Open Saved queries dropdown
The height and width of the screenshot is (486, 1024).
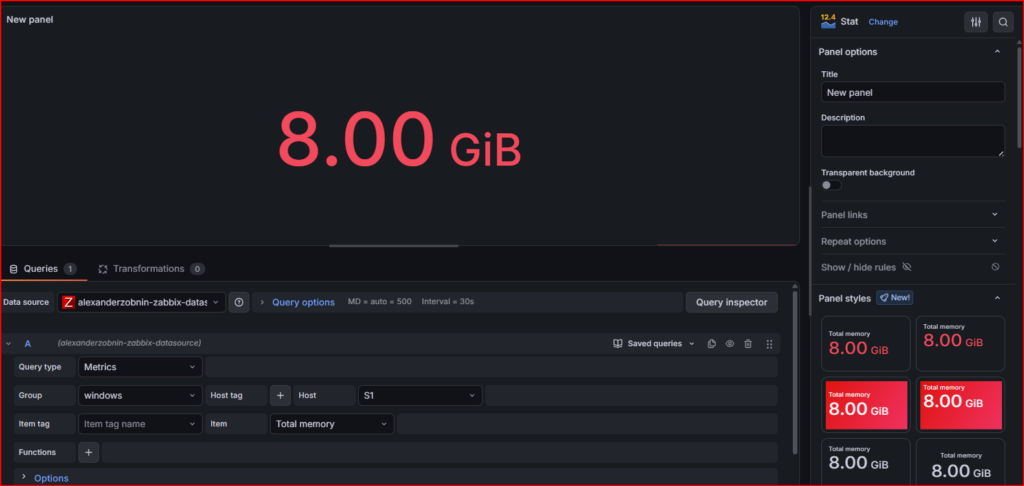[654, 344]
